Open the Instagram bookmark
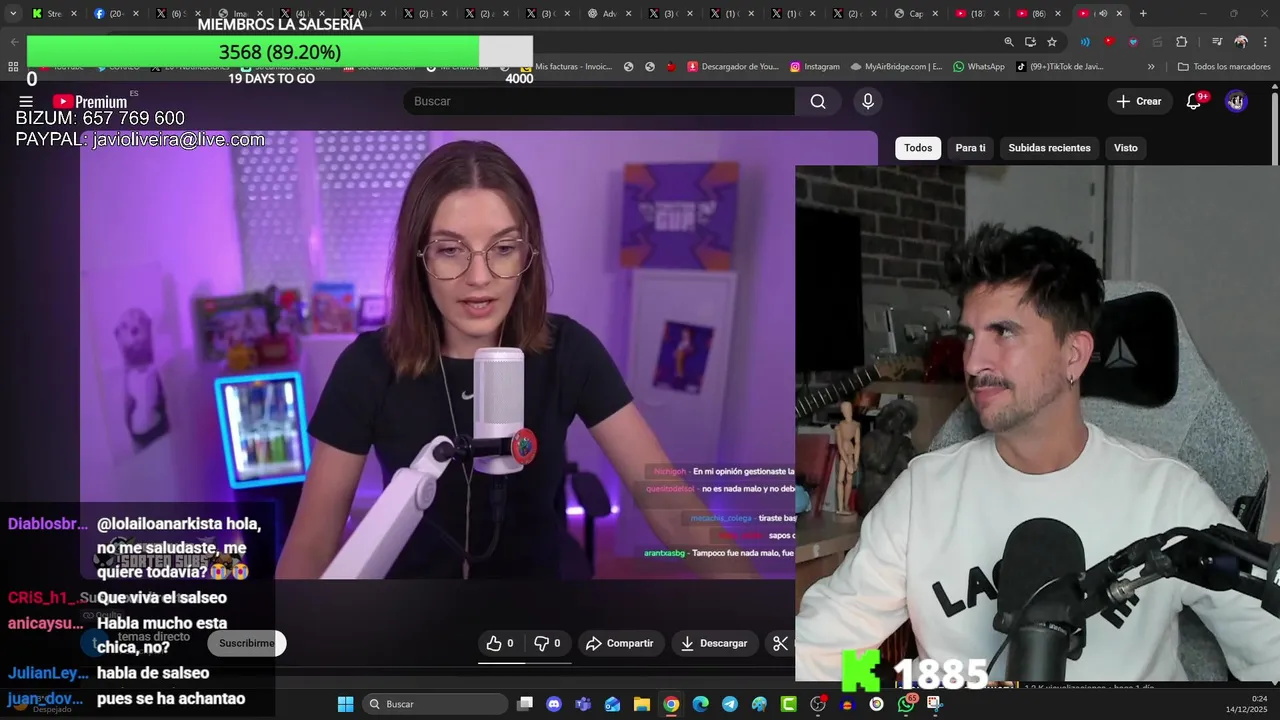The width and height of the screenshot is (1280, 720). [815, 67]
